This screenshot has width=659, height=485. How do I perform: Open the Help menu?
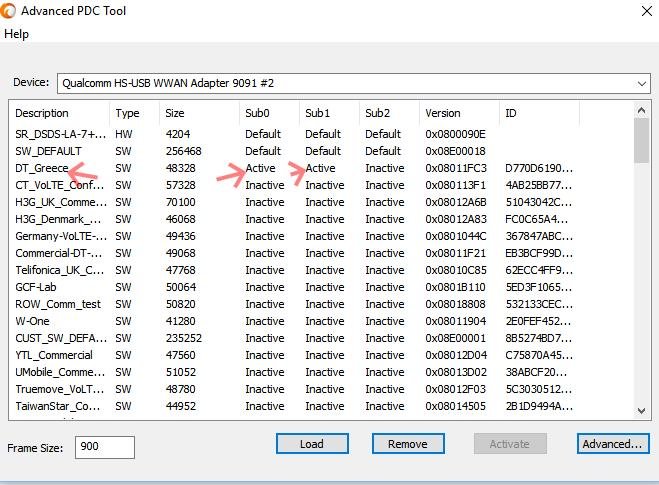(x=16, y=34)
